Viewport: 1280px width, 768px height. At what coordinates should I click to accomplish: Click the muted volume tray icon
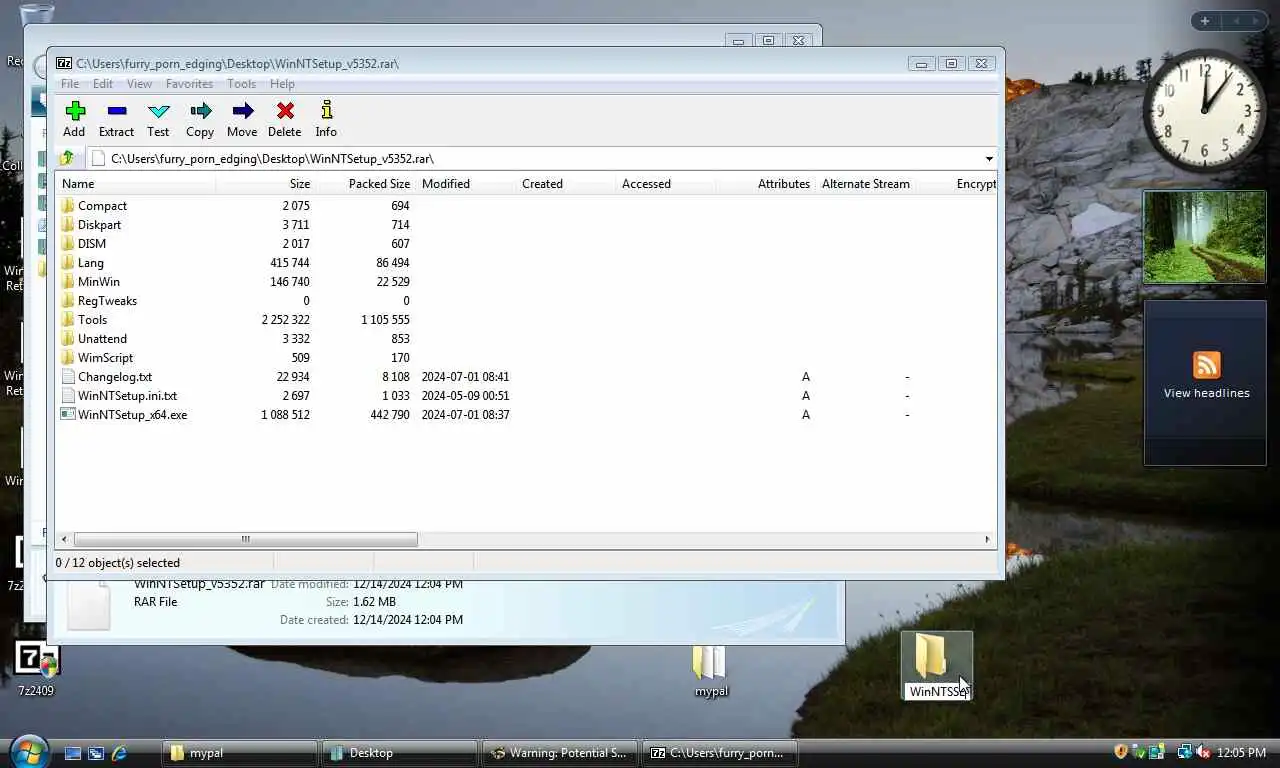1203,752
